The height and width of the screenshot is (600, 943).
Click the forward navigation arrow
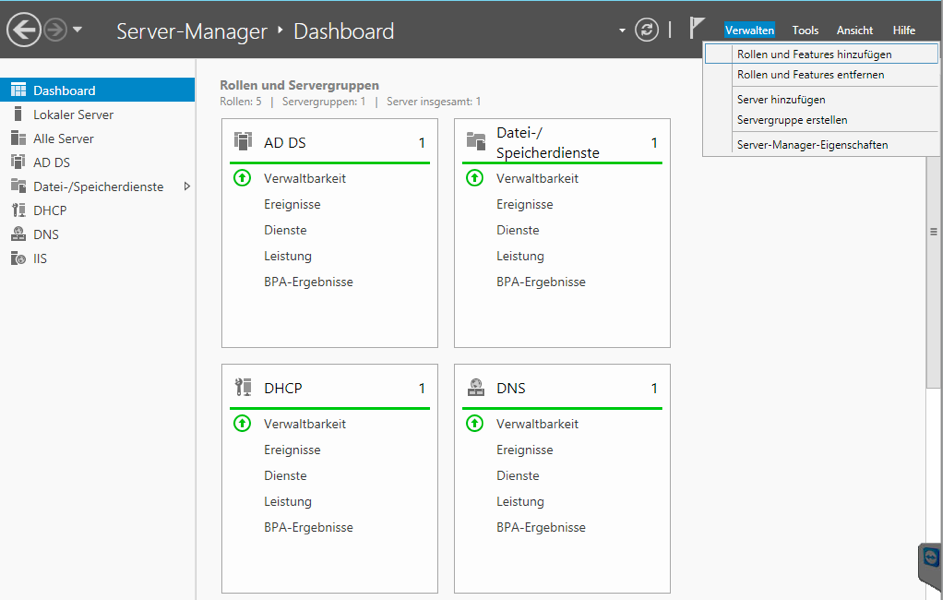pos(55,29)
